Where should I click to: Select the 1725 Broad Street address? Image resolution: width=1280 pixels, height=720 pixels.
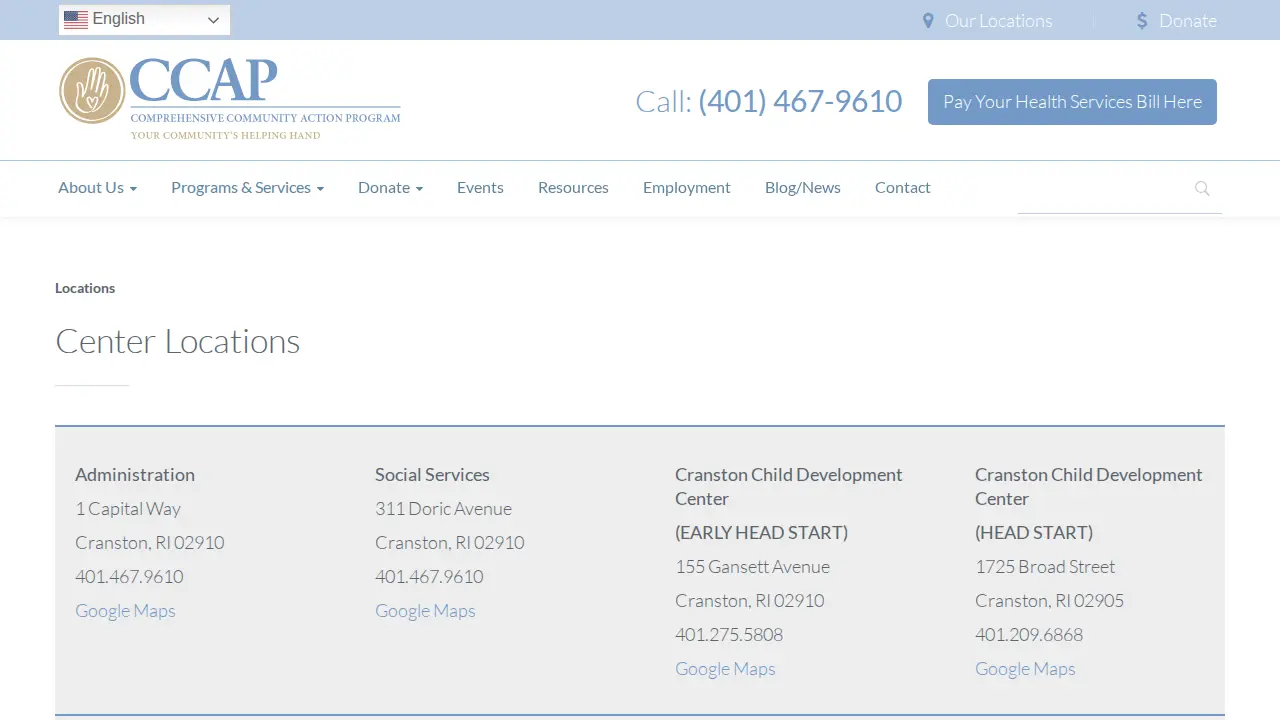1045,566
